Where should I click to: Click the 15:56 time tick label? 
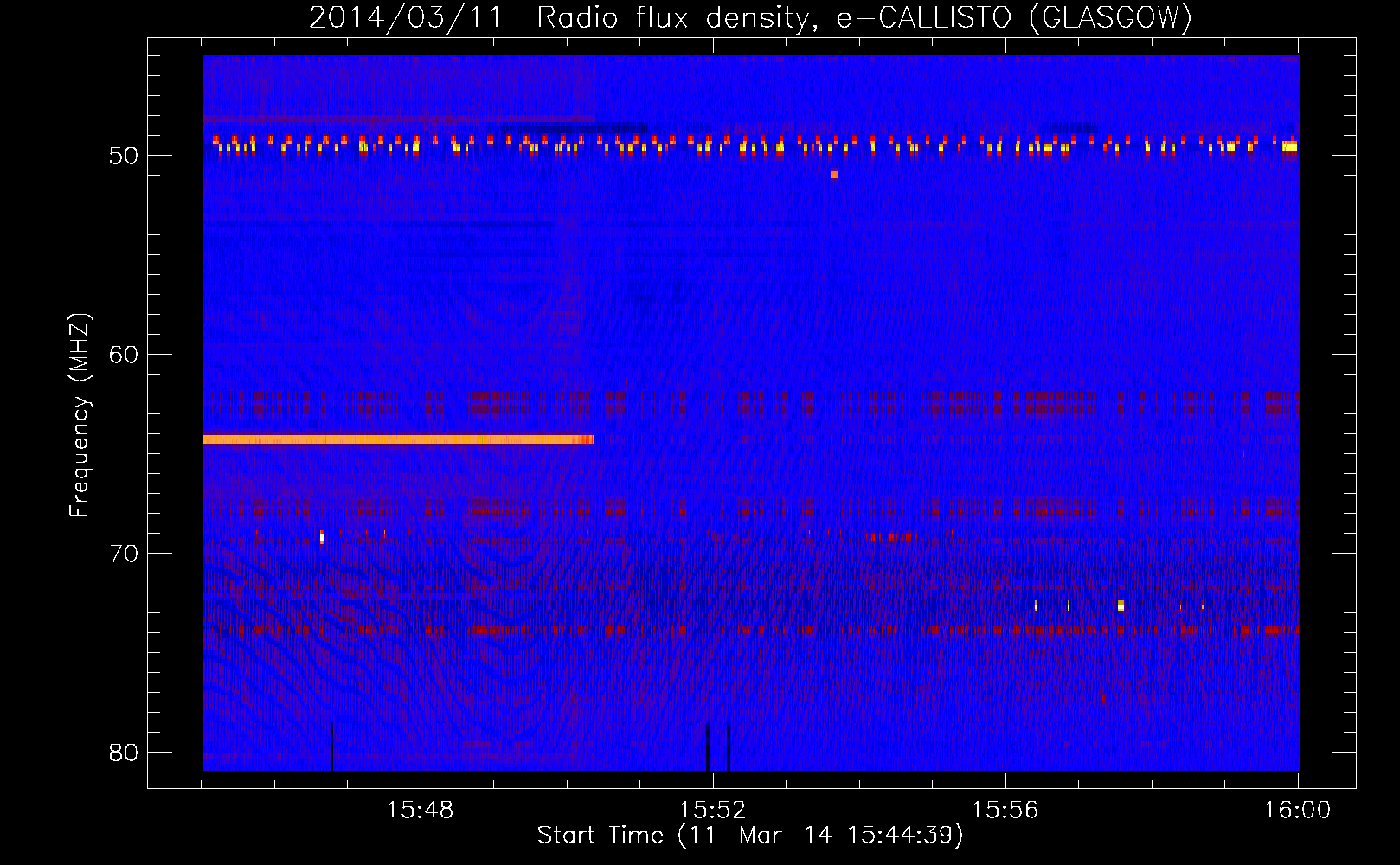(1005, 810)
